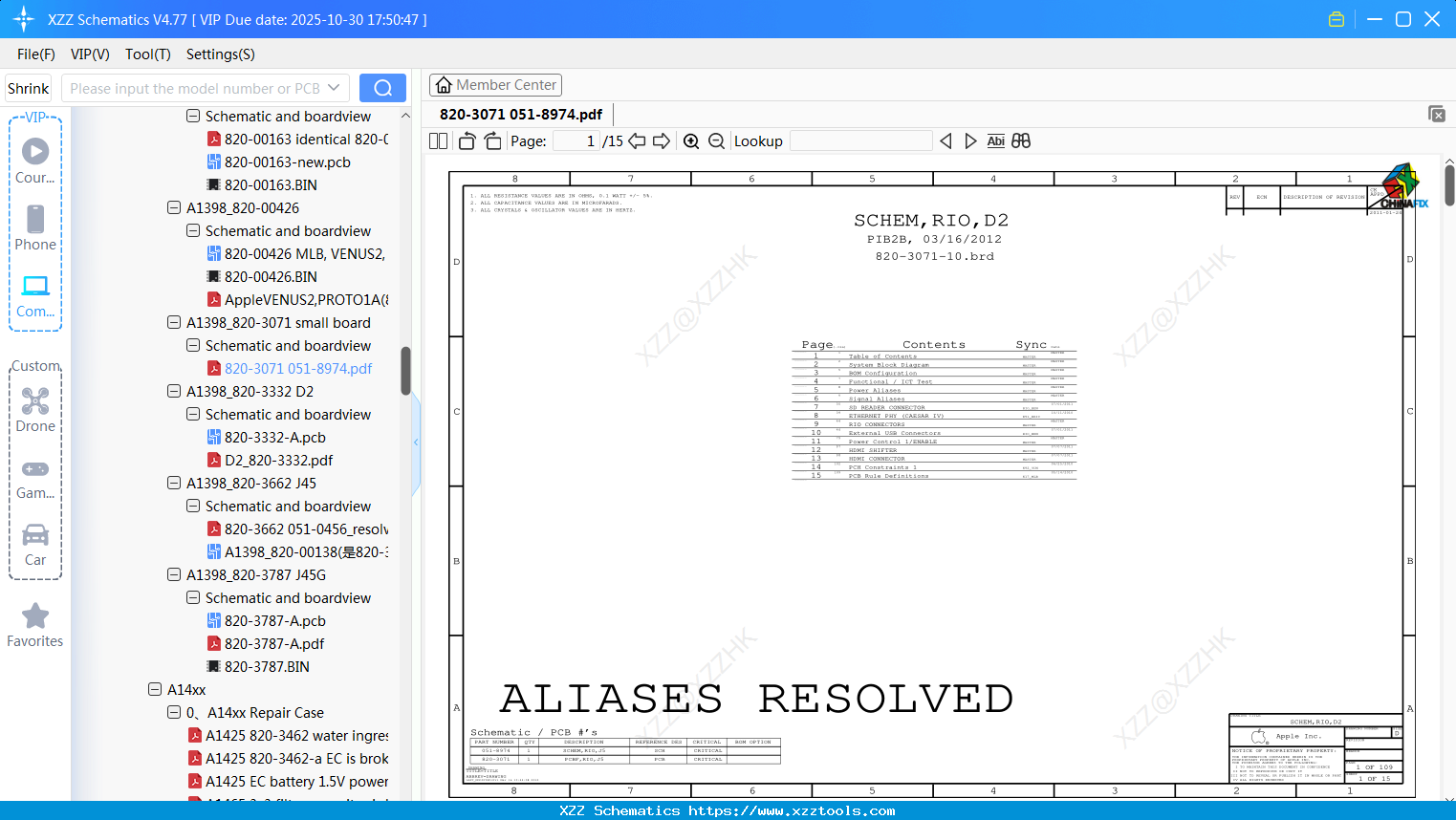Collapse the A1398_820-3332 D2 node
Viewport: 1456px width, 820px height.
click(x=174, y=391)
